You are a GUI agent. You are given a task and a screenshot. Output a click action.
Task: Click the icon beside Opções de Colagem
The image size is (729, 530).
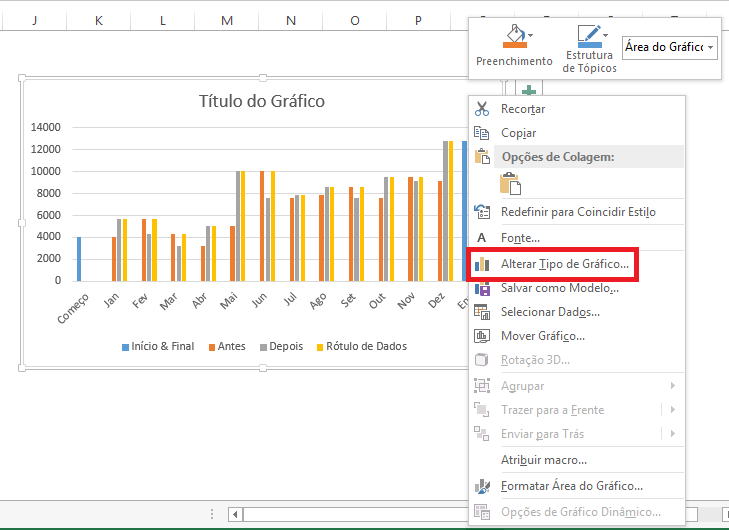point(482,157)
